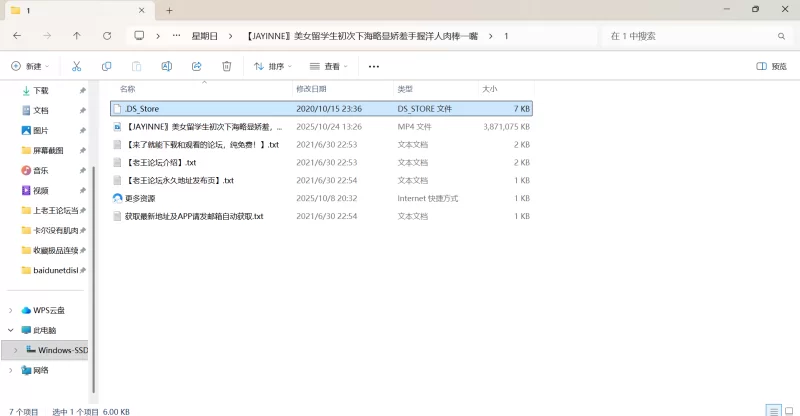Click the Cut scissors icon in toolbar

[x=76, y=66]
